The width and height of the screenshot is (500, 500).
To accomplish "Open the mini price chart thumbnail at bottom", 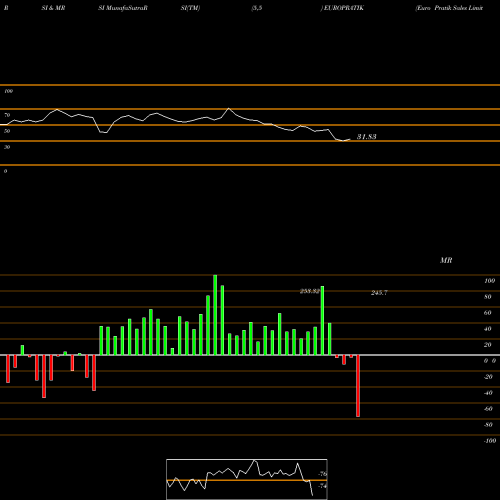I will [247, 479].
